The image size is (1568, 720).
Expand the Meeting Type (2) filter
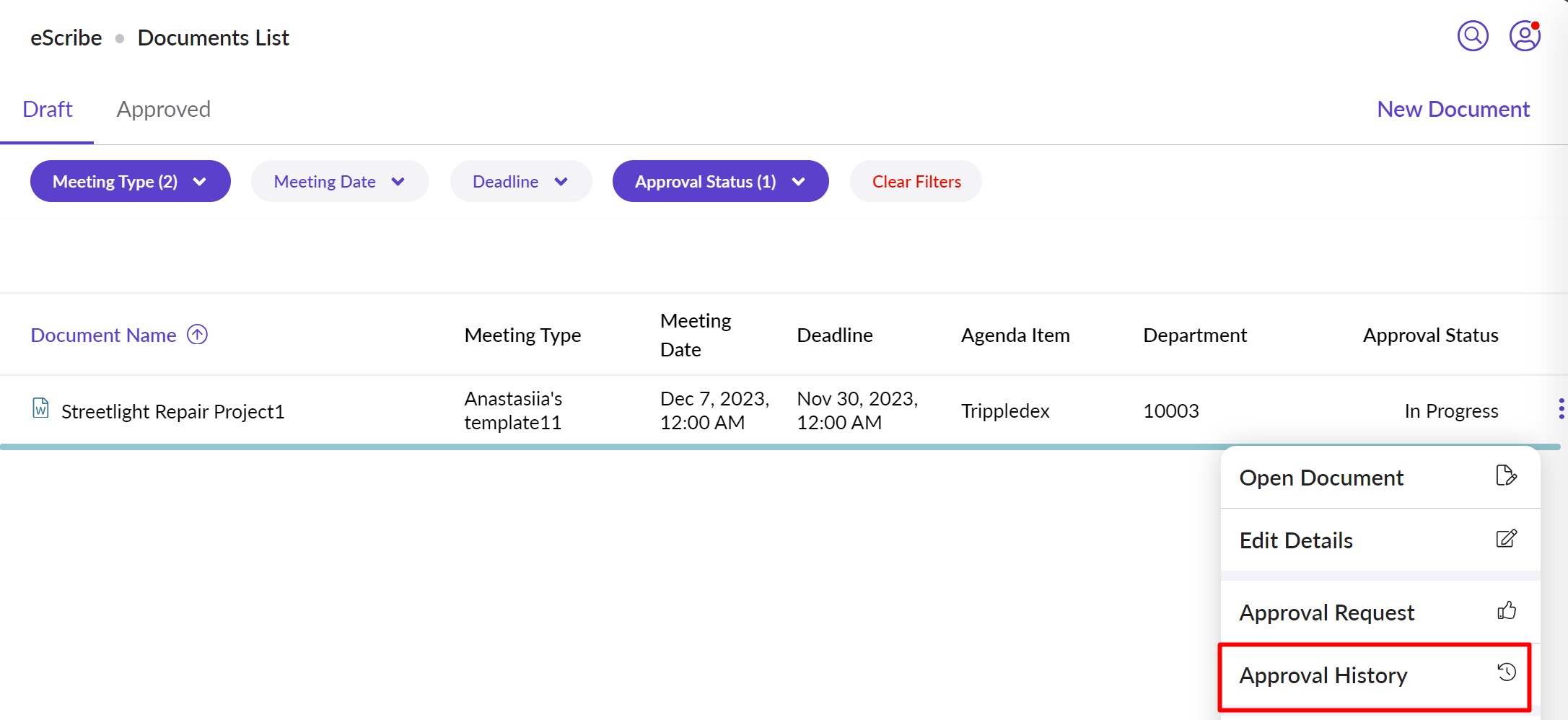(130, 181)
